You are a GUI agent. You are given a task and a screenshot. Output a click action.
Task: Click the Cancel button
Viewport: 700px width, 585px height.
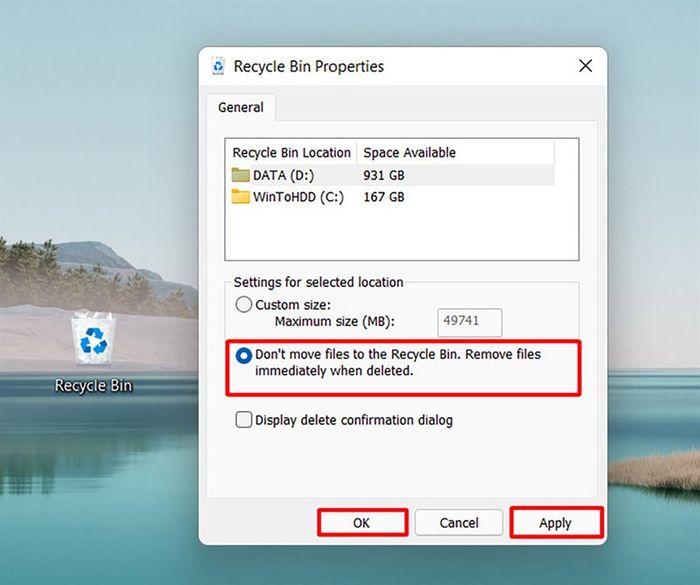pyautogui.click(x=459, y=522)
